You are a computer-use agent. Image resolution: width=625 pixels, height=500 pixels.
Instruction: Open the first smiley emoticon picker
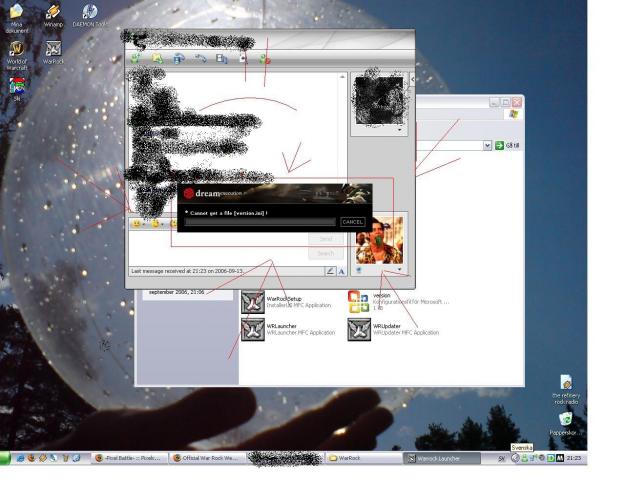(x=138, y=224)
